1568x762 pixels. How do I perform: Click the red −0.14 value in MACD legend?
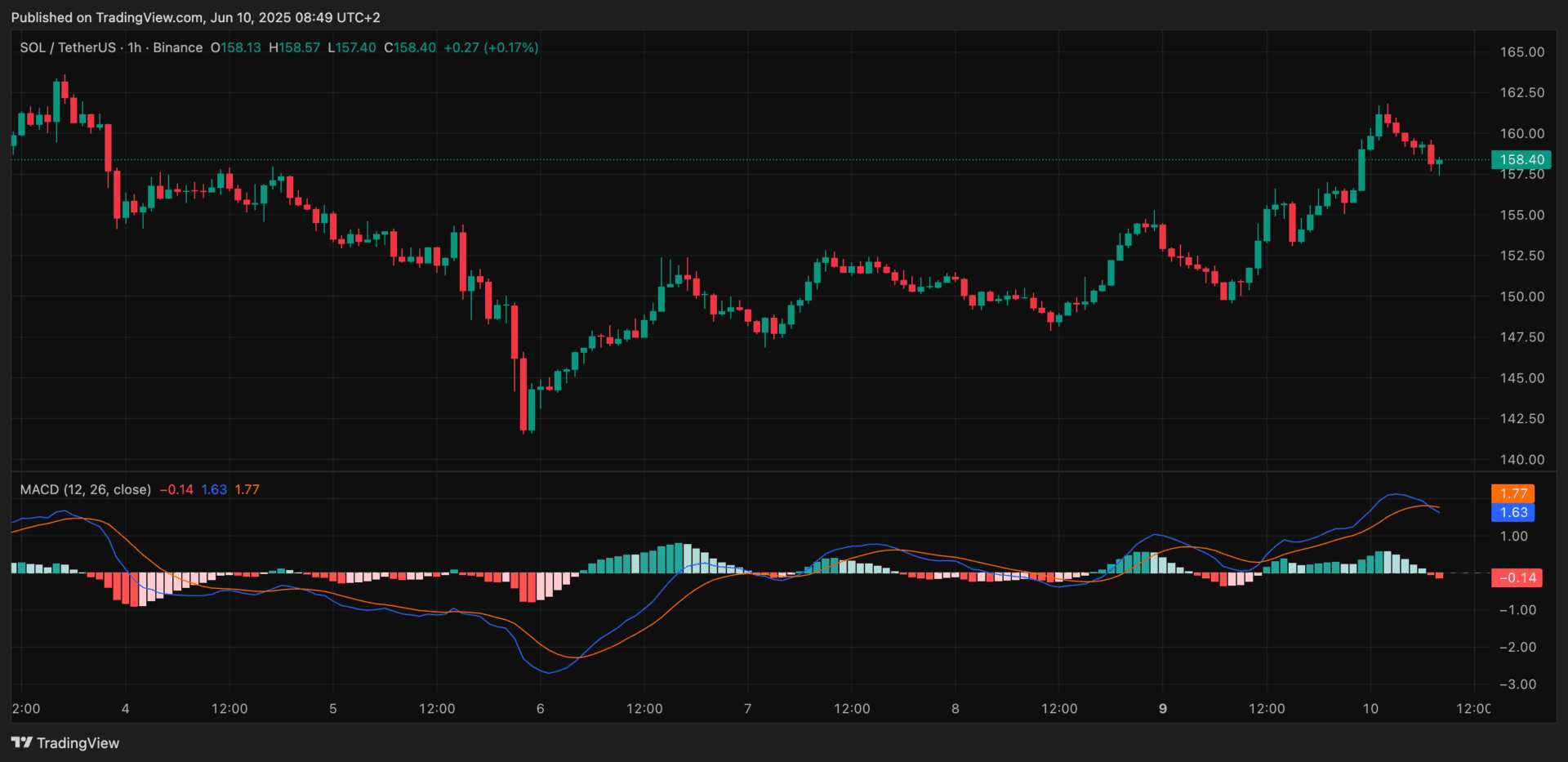176,489
